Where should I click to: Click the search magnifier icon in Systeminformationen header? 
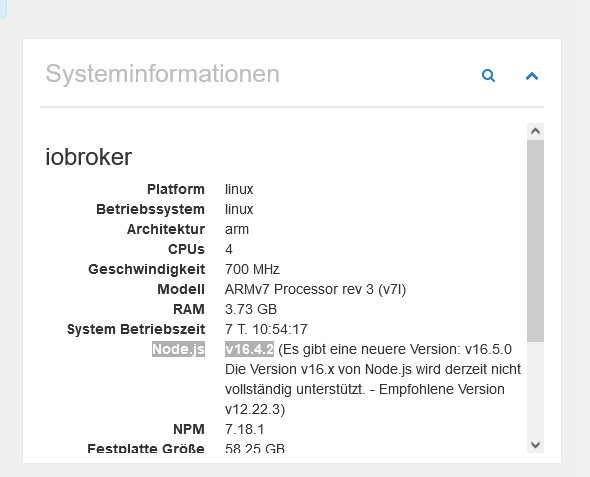pos(488,76)
